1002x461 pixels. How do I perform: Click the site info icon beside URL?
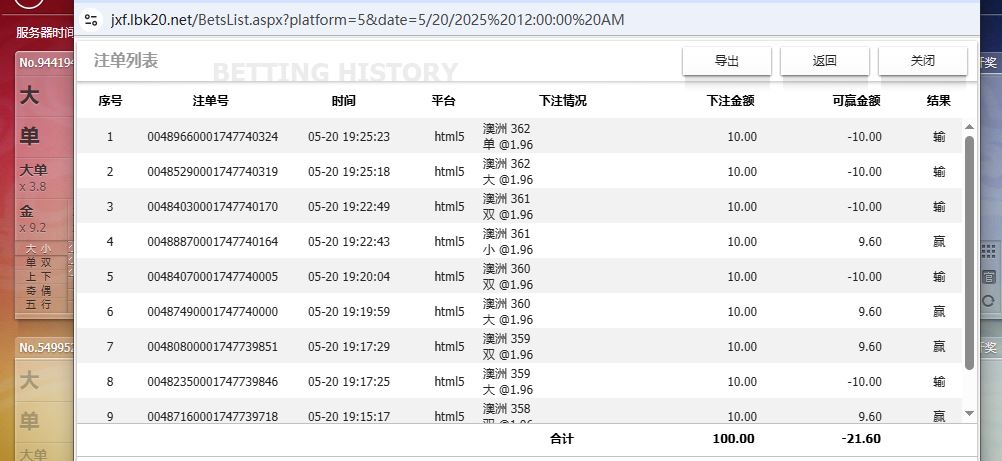[92, 19]
